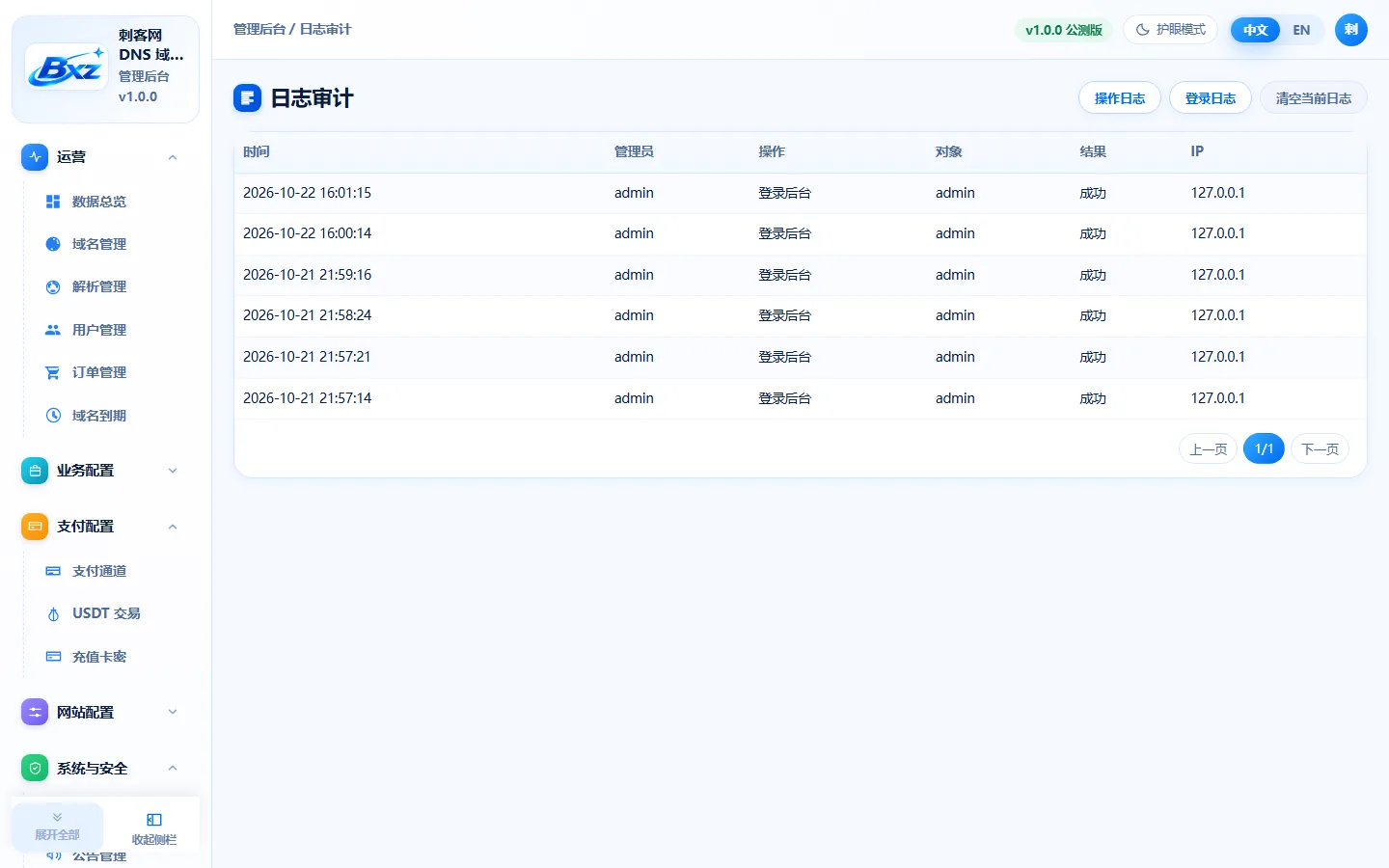This screenshot has height=868, width=1389.
Task: Click the 解析管理 icon
Action: coord(53,286)
